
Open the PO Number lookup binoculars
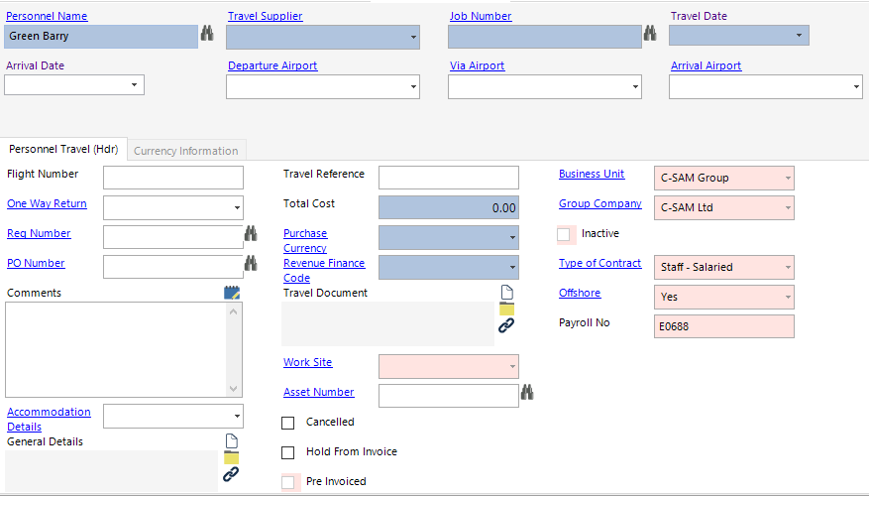coord(251,264)
